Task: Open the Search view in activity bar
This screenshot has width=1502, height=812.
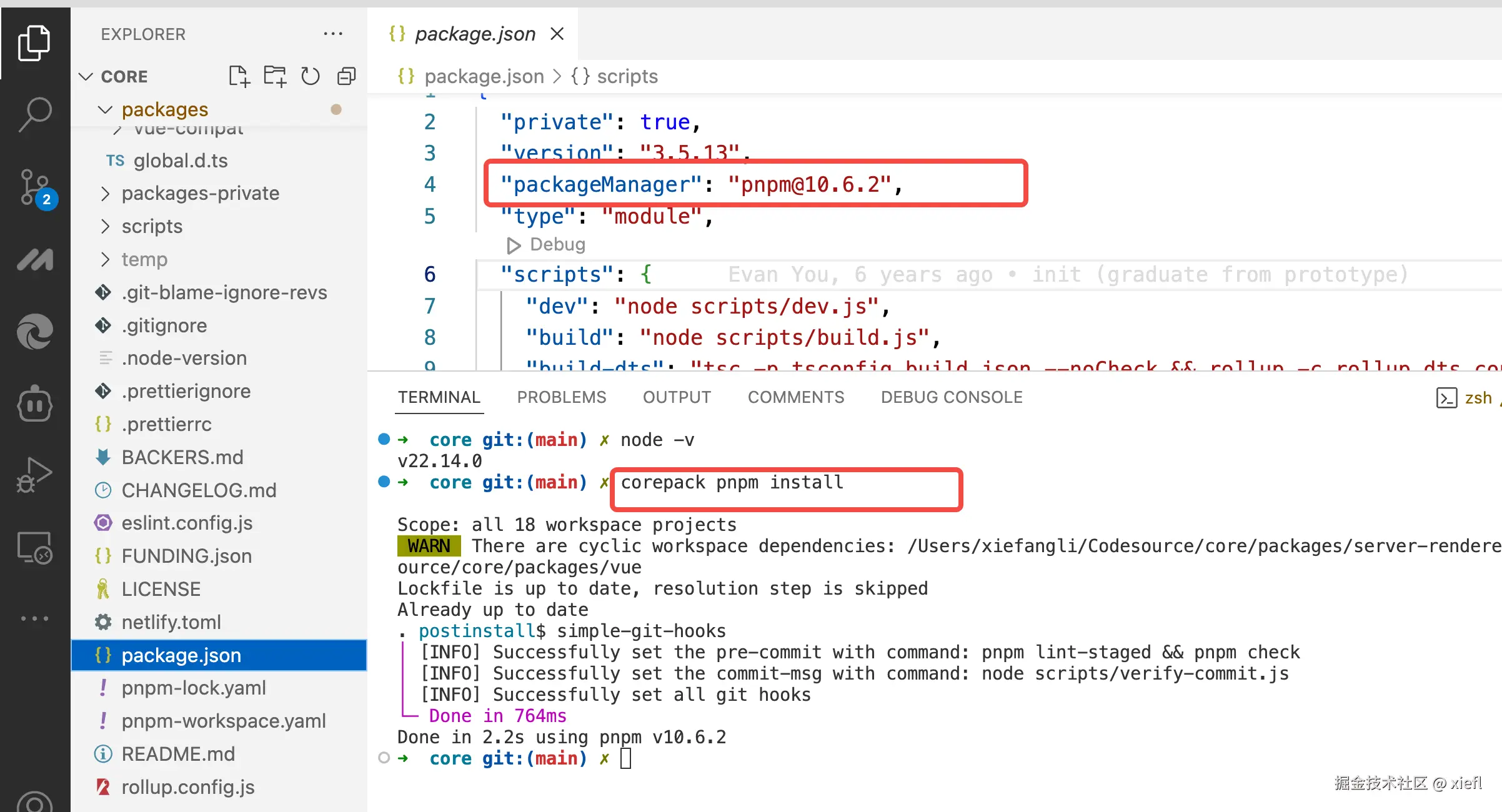Action: click(x=35, y=114)
